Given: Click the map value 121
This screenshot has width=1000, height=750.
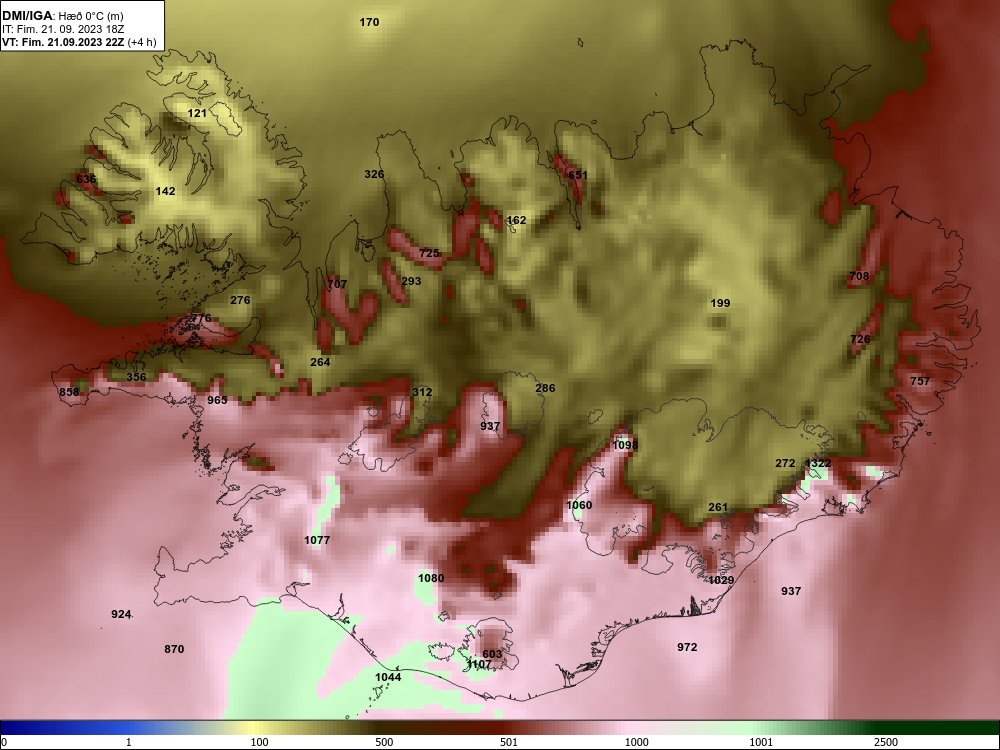Looking at the screenshot, I should [197, 113].
